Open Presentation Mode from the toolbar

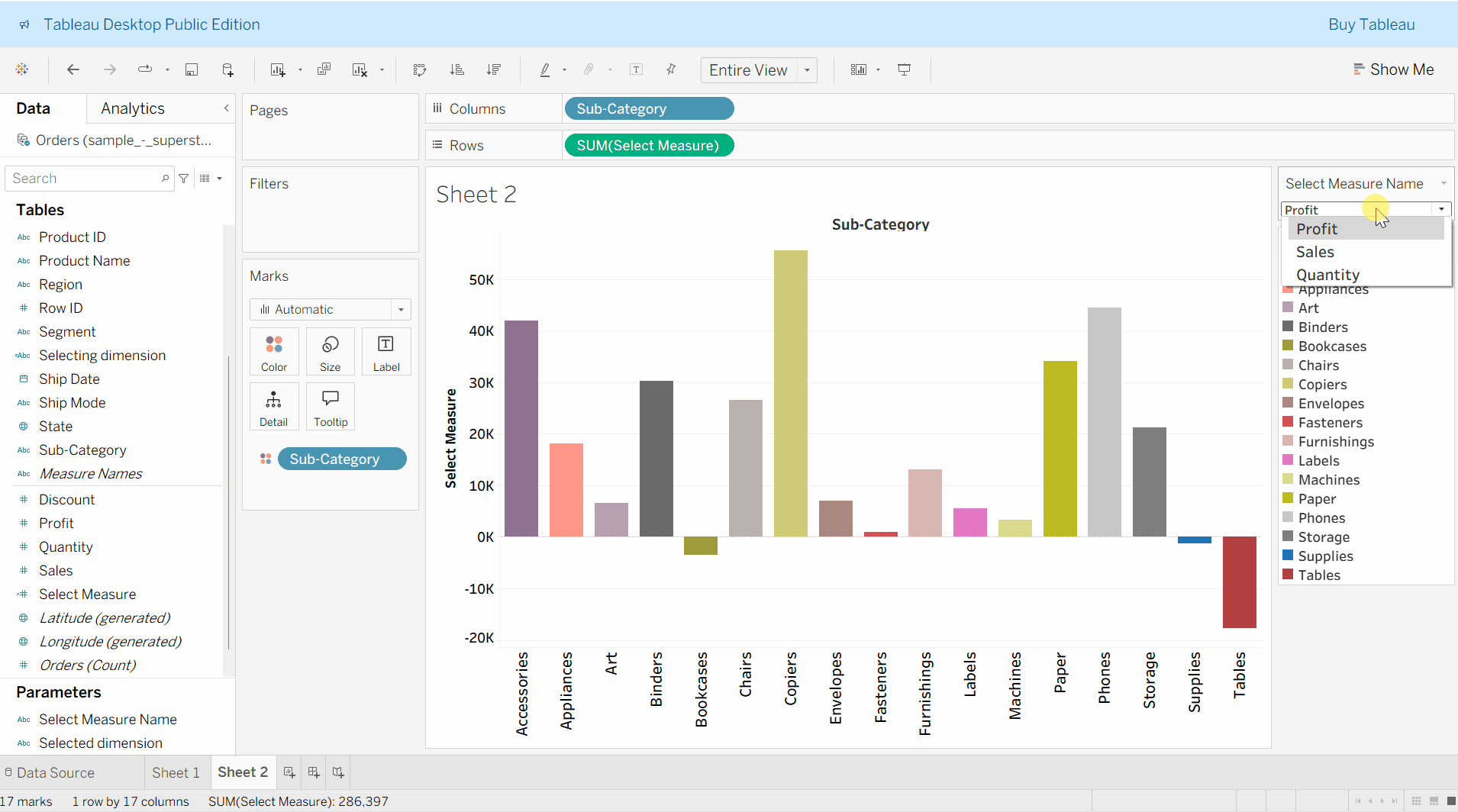904,69
